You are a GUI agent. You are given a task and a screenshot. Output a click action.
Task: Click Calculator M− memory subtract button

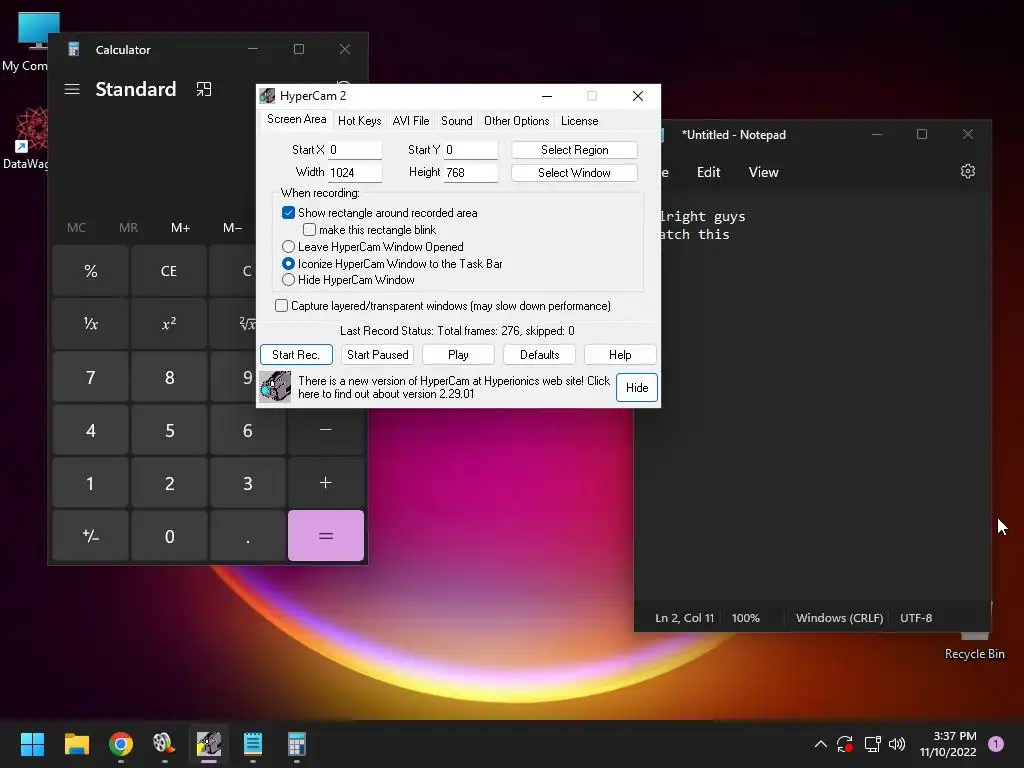(x=232, y=228)
